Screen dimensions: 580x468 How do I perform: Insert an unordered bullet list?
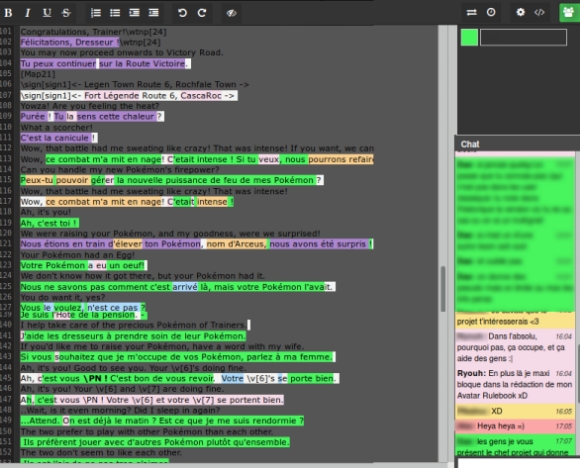point(115,13)
